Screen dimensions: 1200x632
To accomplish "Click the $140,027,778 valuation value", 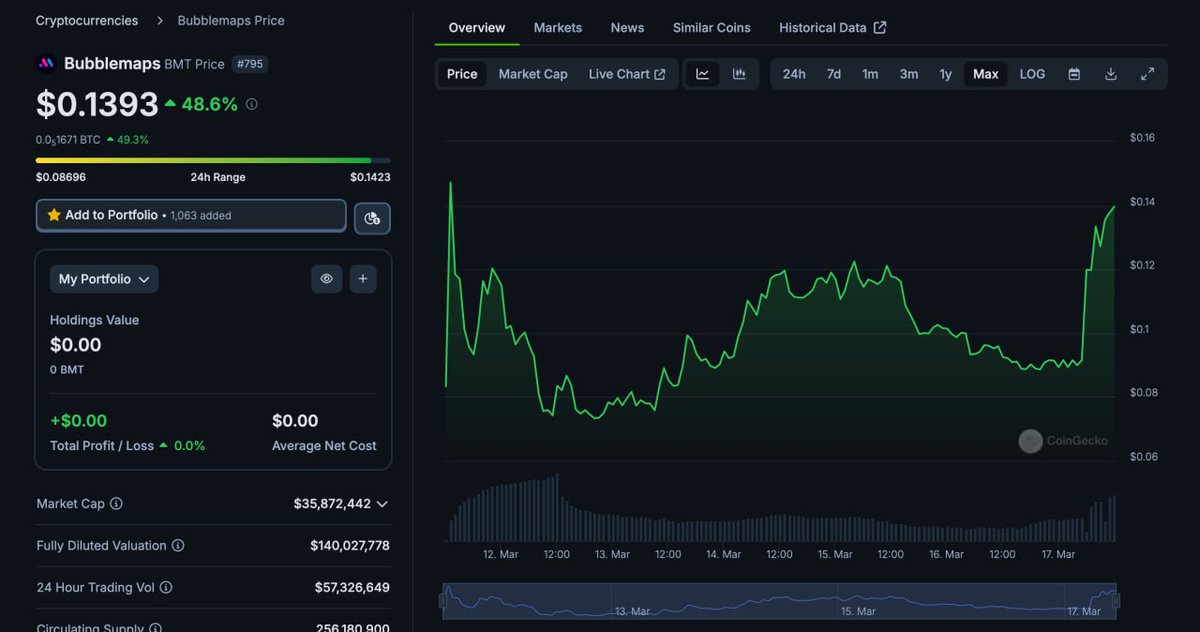I will coord(350,546).
